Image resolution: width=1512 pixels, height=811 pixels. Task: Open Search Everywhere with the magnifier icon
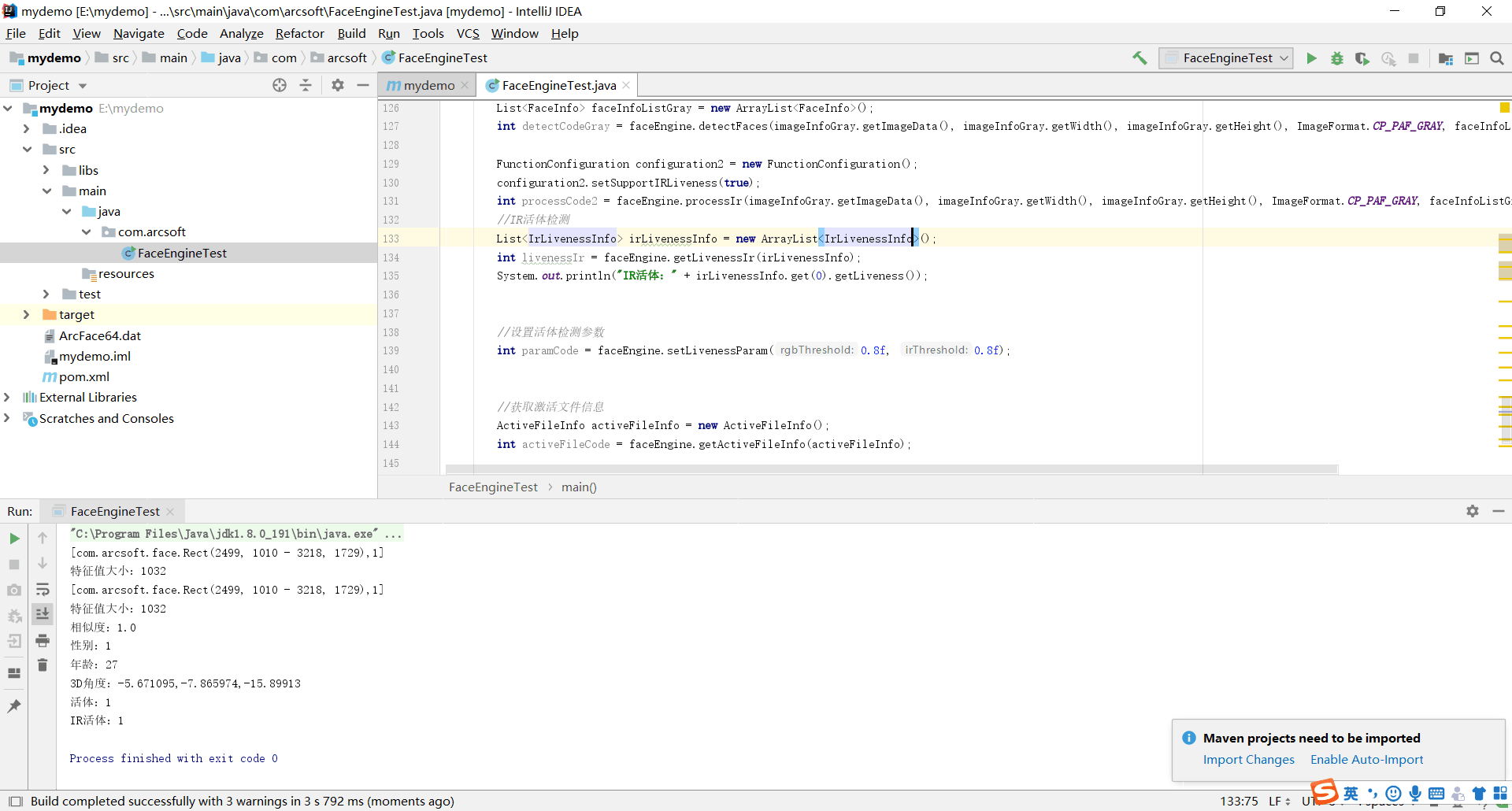click(1496, 58)
